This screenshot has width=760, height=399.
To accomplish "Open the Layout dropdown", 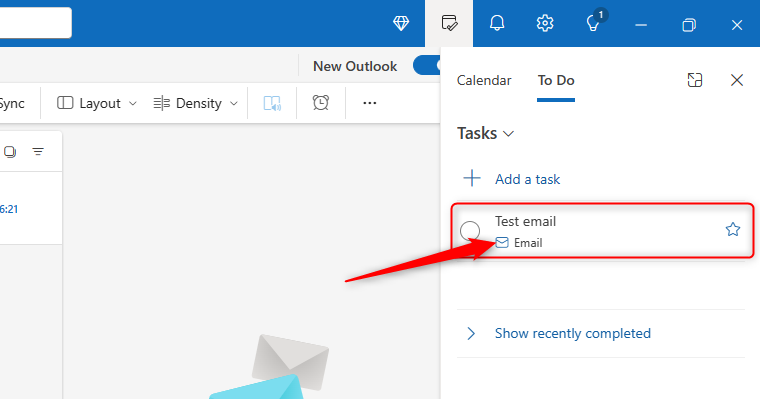I will (x=97, y=103).
